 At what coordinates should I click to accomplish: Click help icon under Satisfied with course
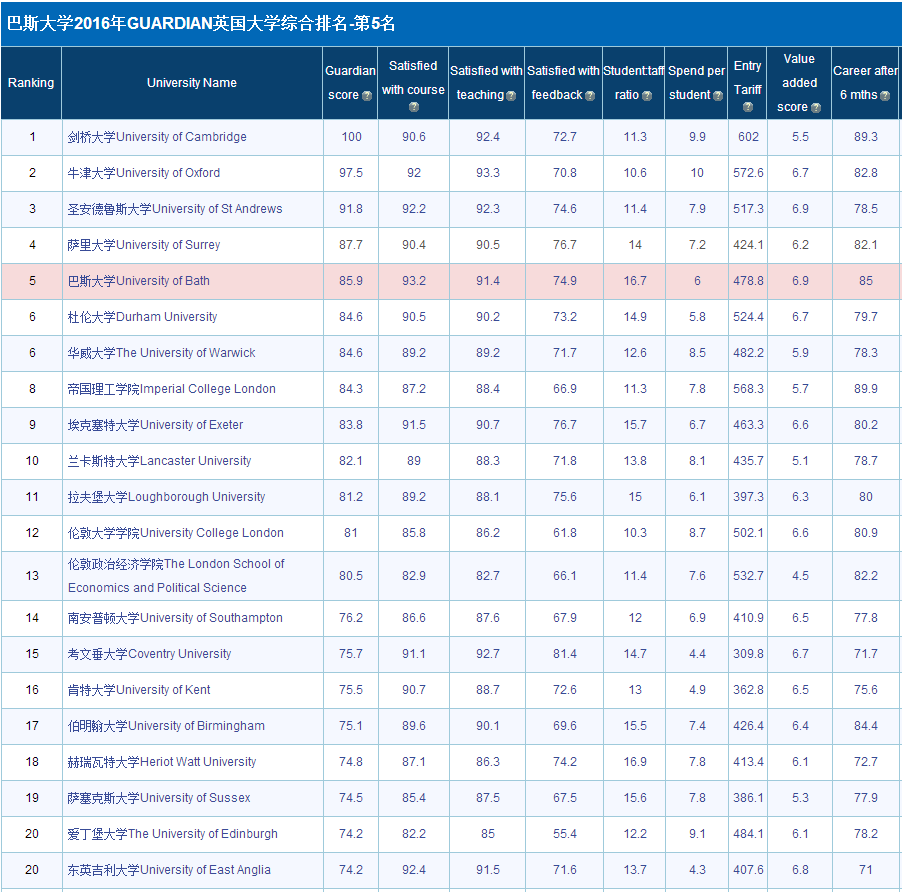coord(414,108)
